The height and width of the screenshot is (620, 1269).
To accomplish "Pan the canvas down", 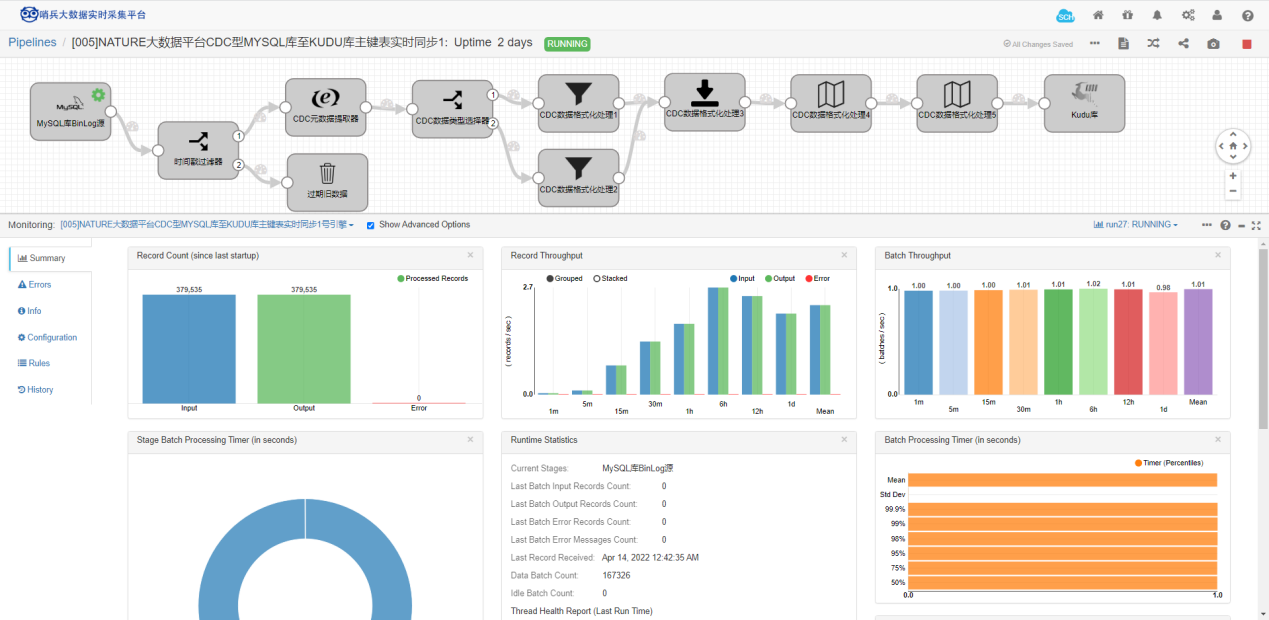I will (x=1233, y=158).
